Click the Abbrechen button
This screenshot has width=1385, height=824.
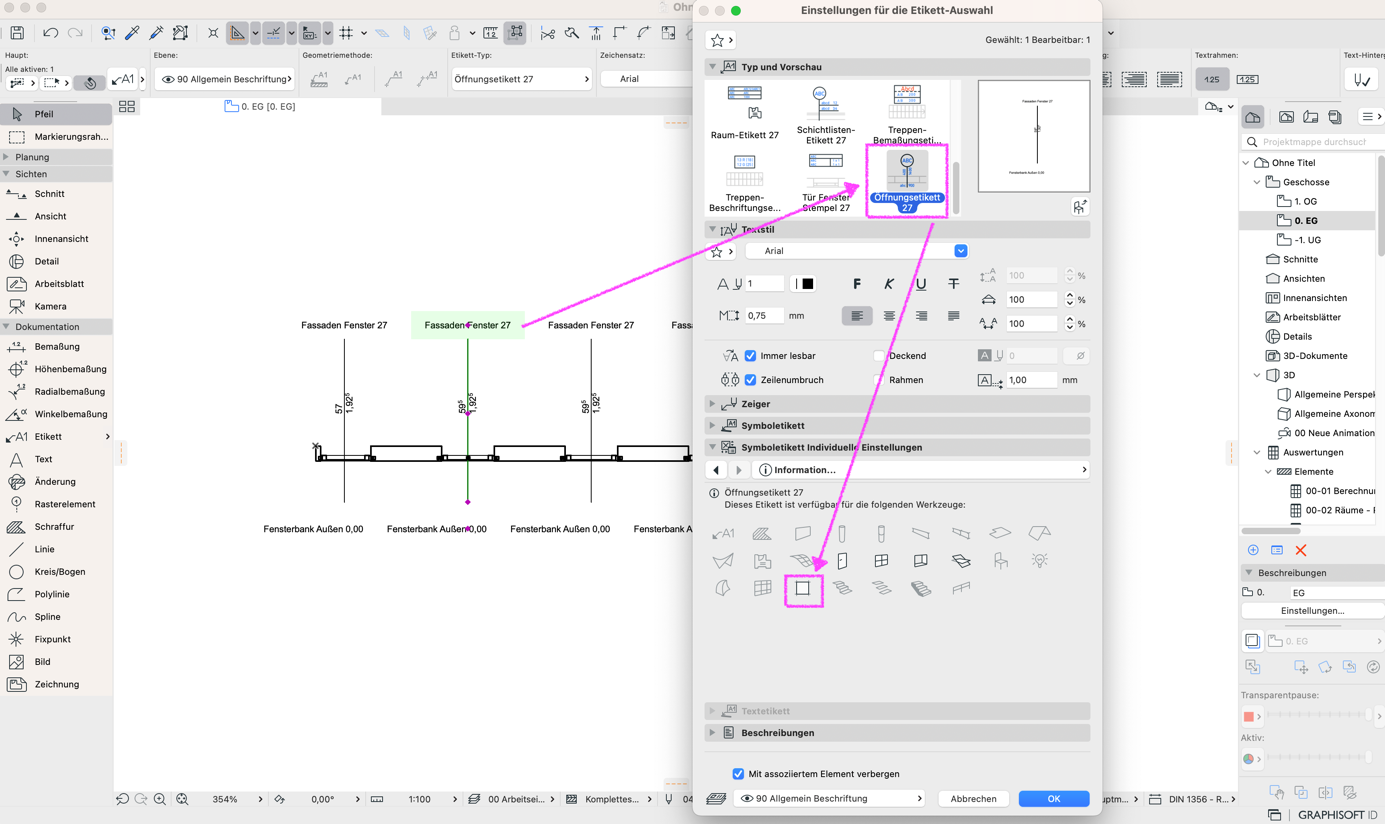[973, 799]
